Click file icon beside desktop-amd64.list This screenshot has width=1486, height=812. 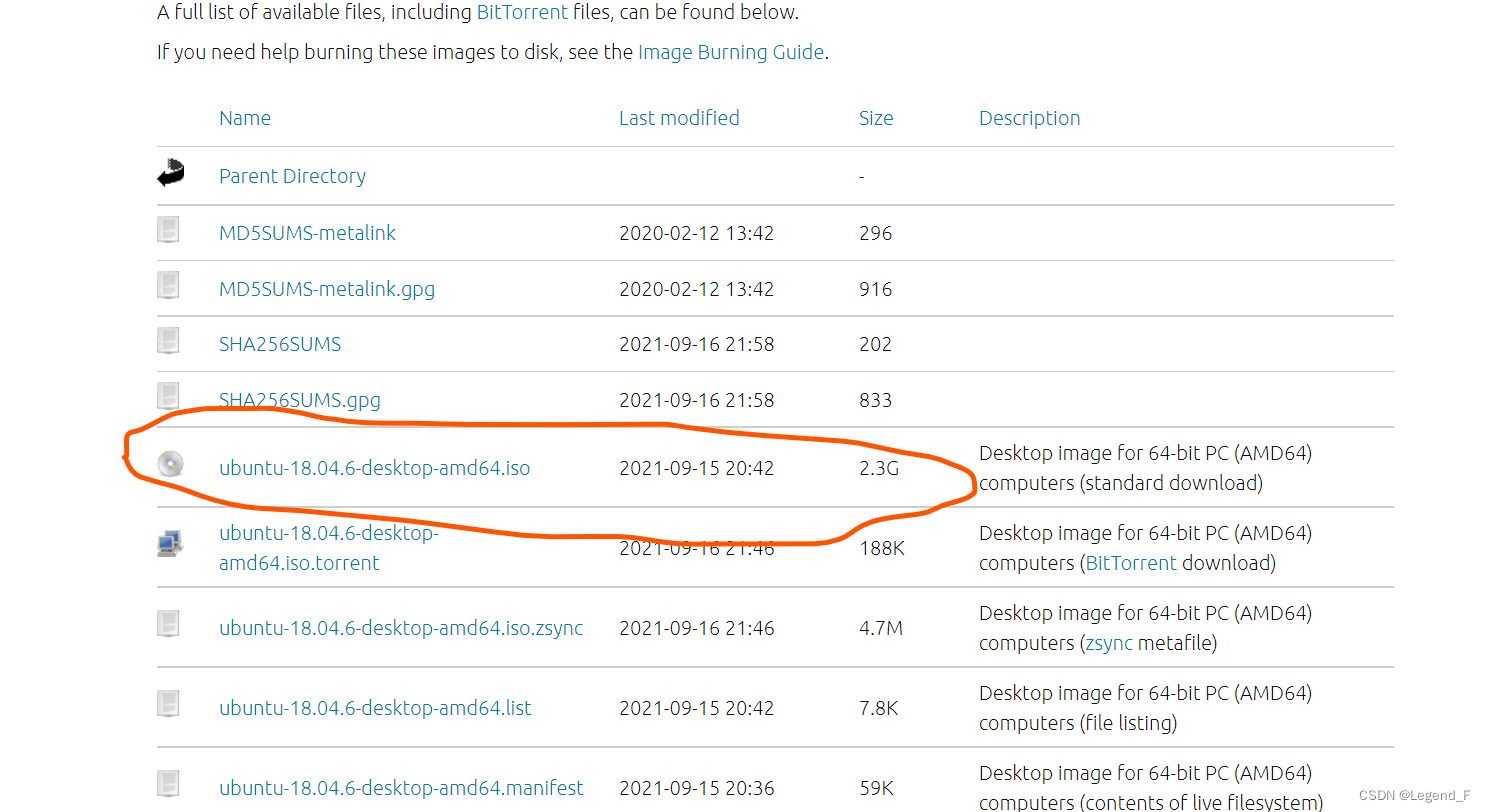coord(168,704)
